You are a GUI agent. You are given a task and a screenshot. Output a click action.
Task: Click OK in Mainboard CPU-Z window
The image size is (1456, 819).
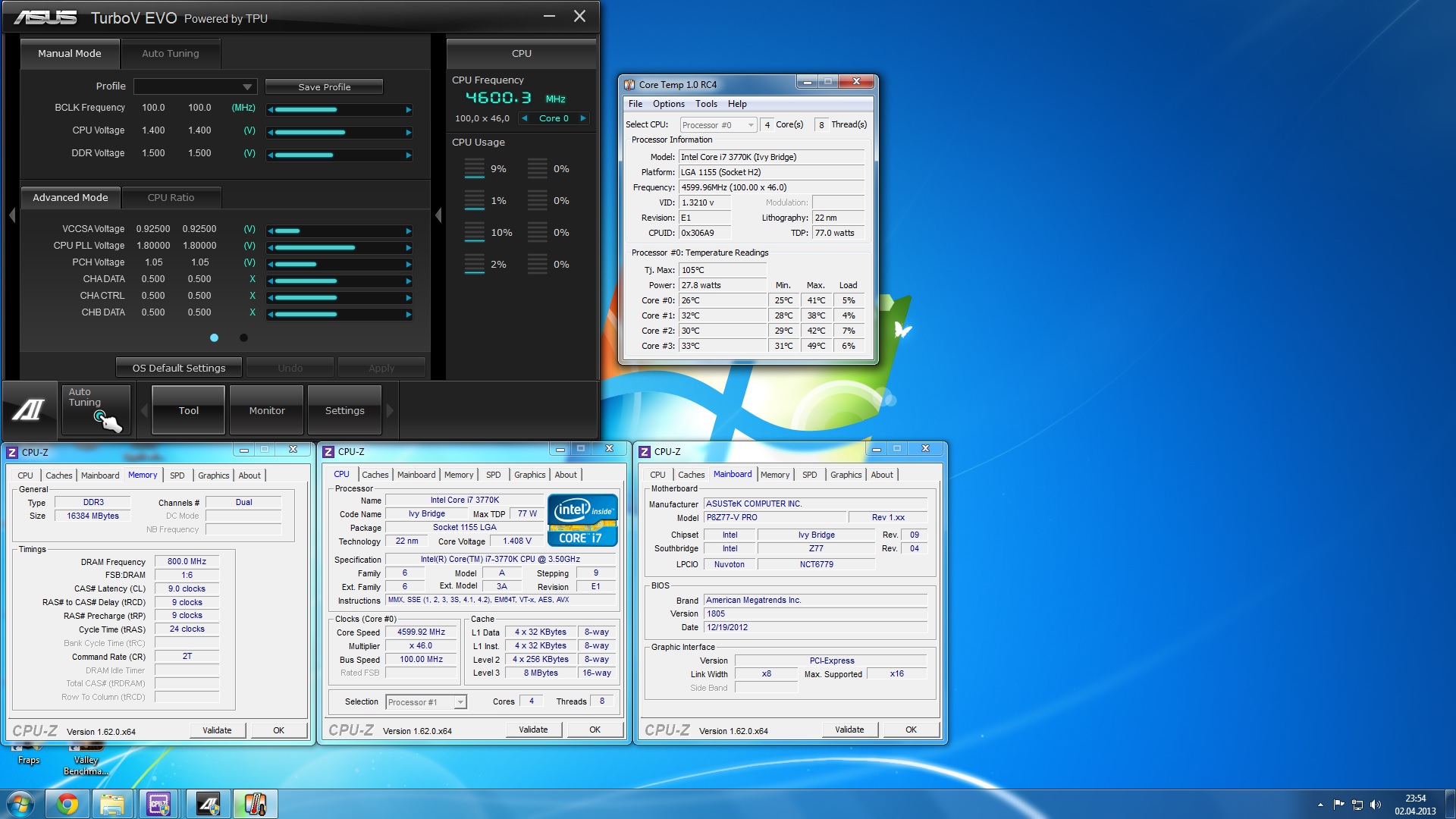[x=911, y=730]
